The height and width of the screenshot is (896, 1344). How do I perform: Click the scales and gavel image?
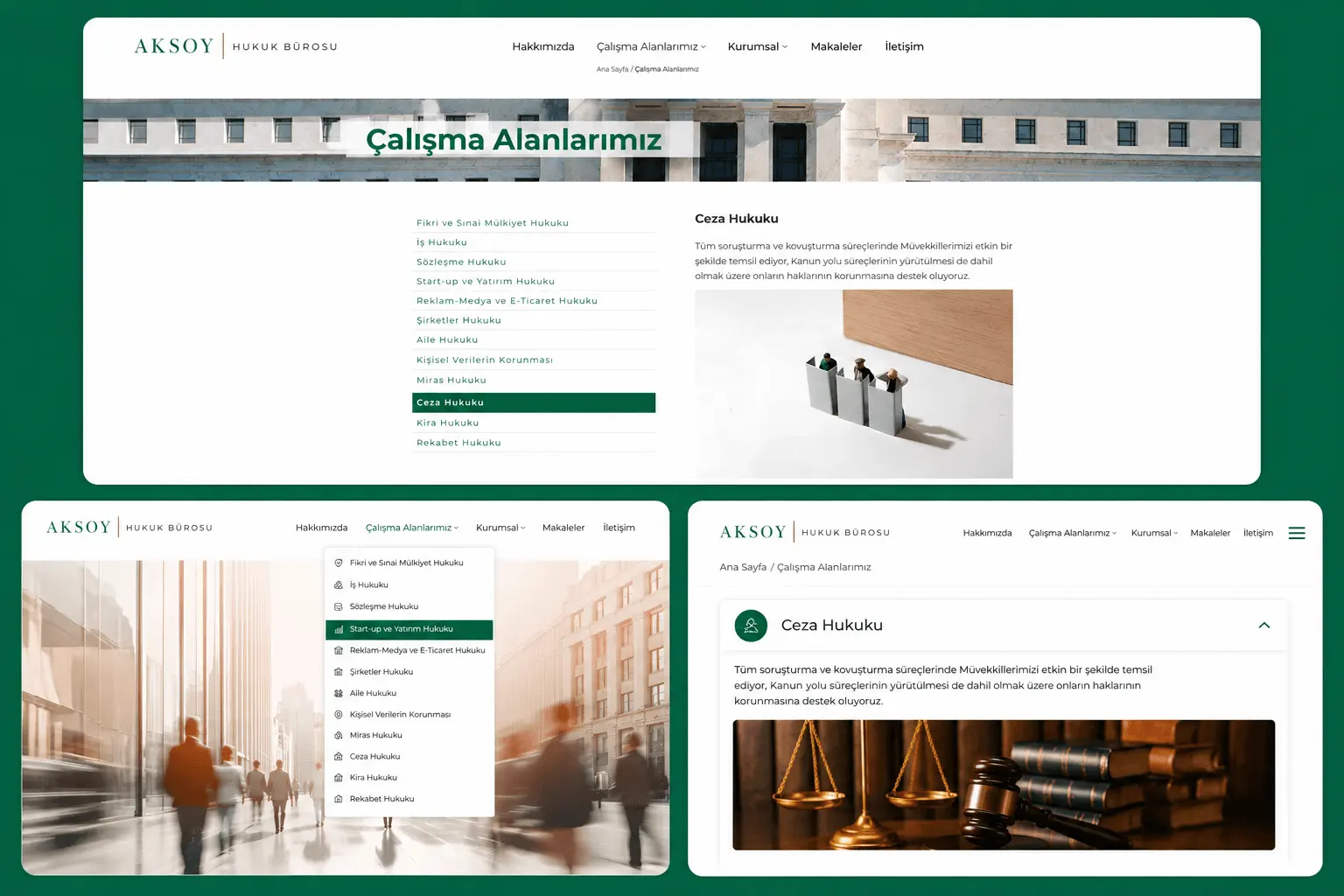(1004, 785)
